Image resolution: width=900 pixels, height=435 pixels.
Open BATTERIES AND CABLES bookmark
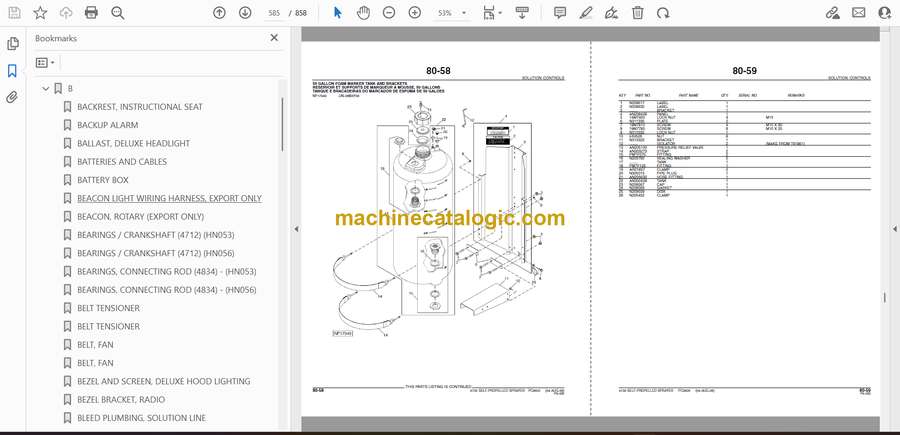pos(122,162)
